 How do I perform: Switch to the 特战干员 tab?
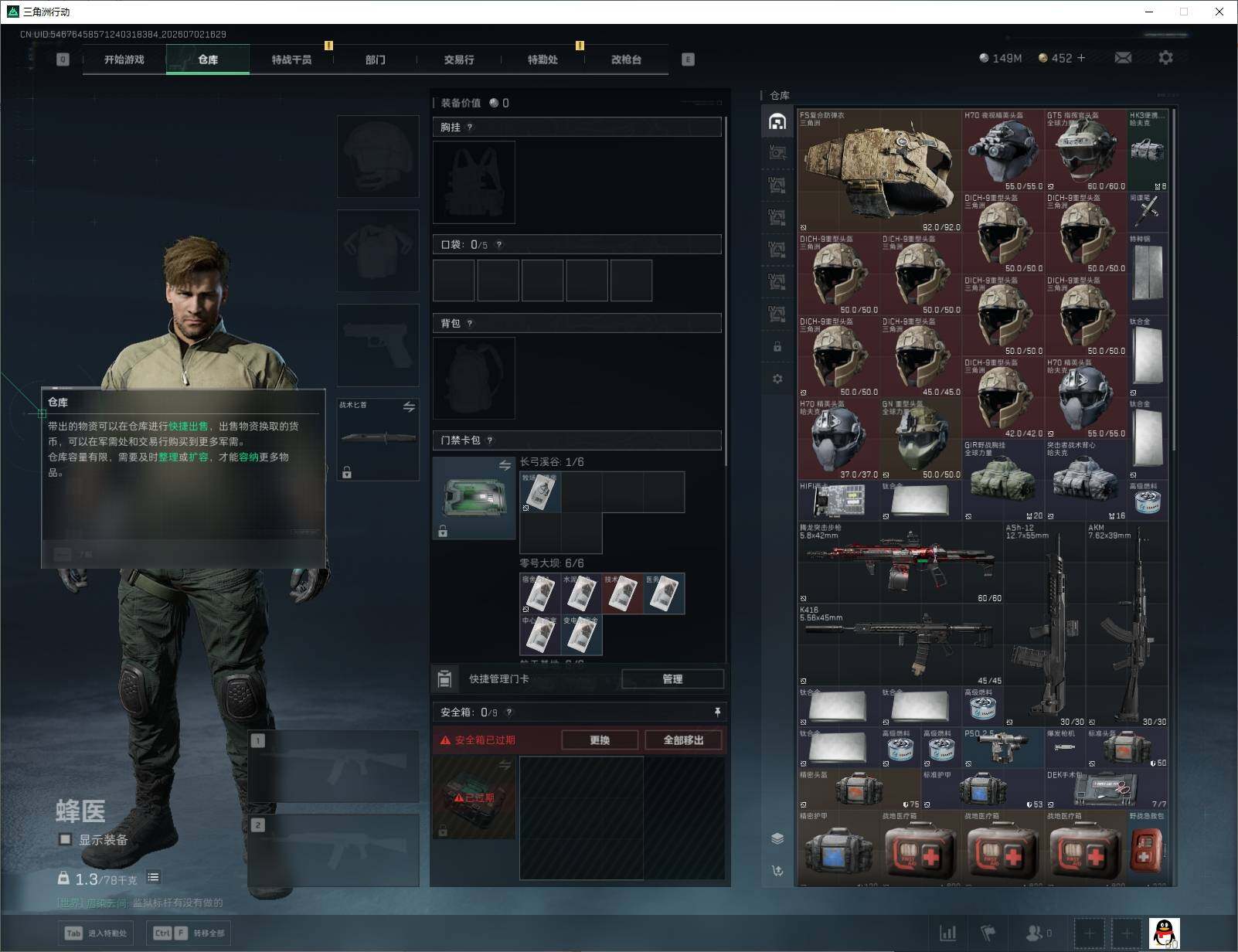[x=291, y=59]
